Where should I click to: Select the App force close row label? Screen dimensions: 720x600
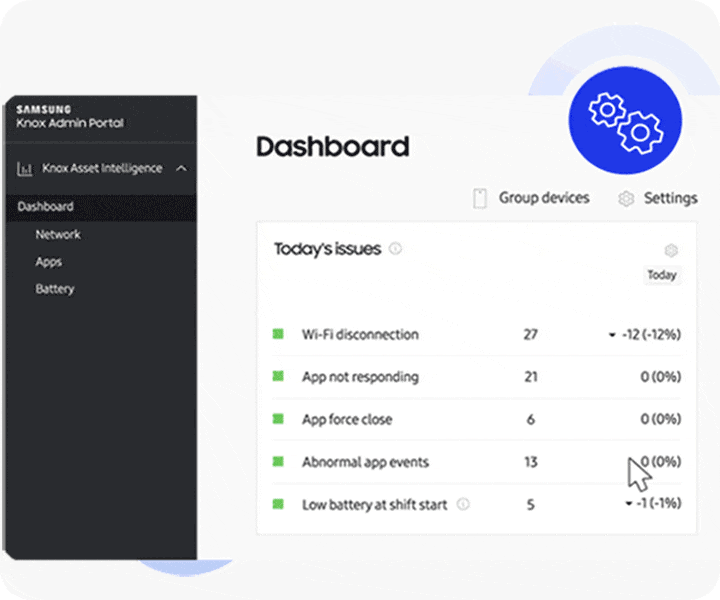pyautogui.click(x=347, y=419)
